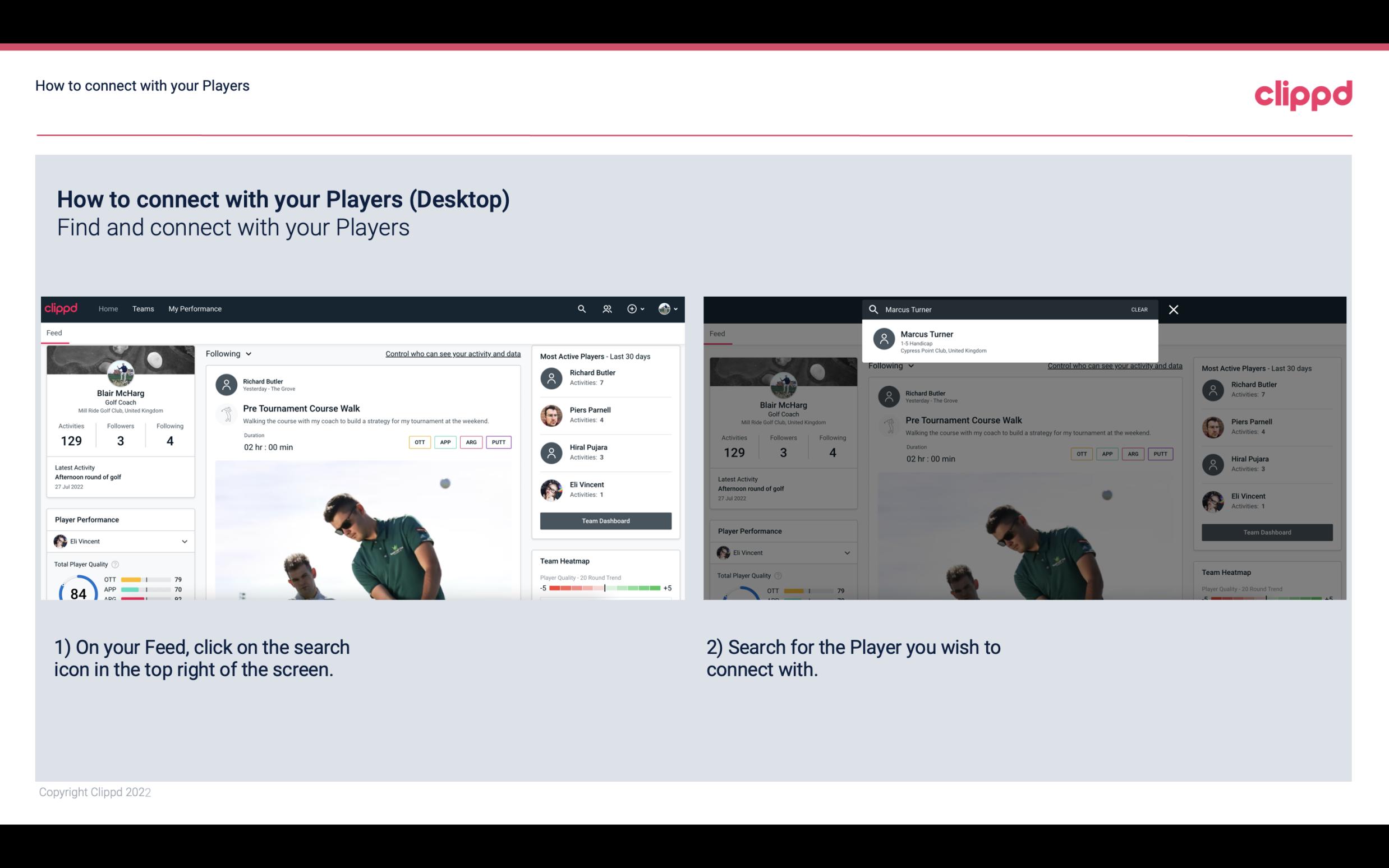1389x868 pixels.
Task: Click the Team Dashboard button
Action: coord(605,520)
